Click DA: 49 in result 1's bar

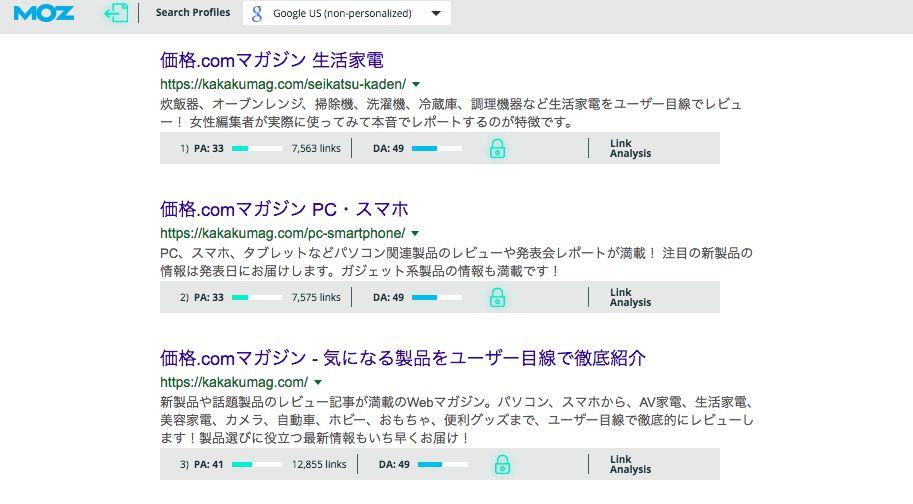[388, 148]
